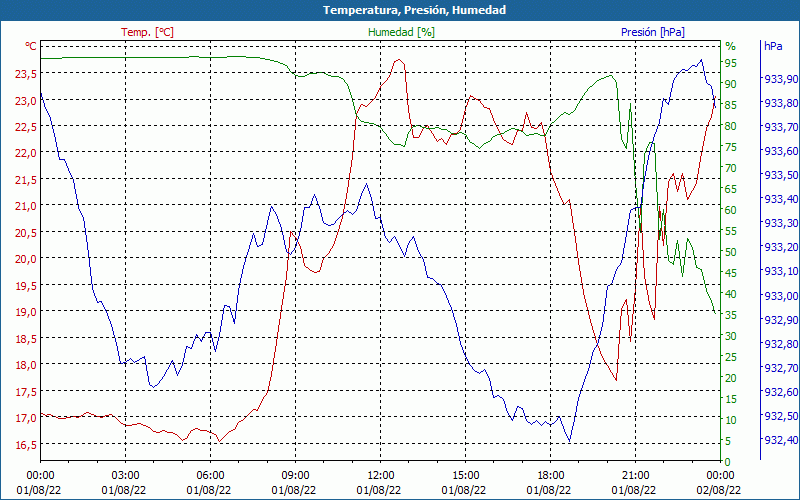Click the blue 'hPa' axis unit label
Screen dimensions: 800x500
click(773, 46)
